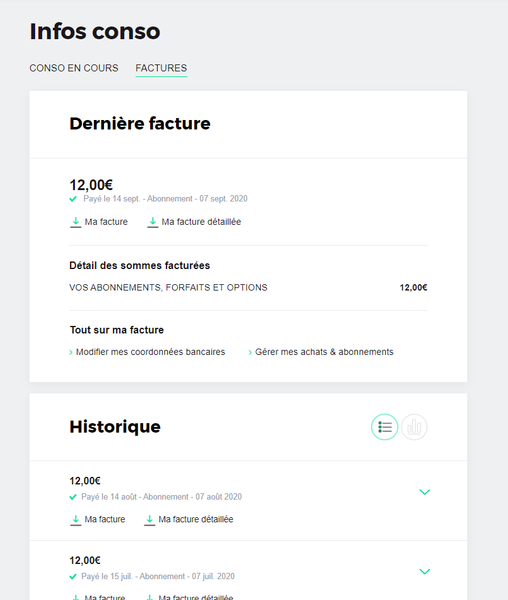
Task: Expand the August 2020 invoice chevron
Action: click(x=425, y=492)
